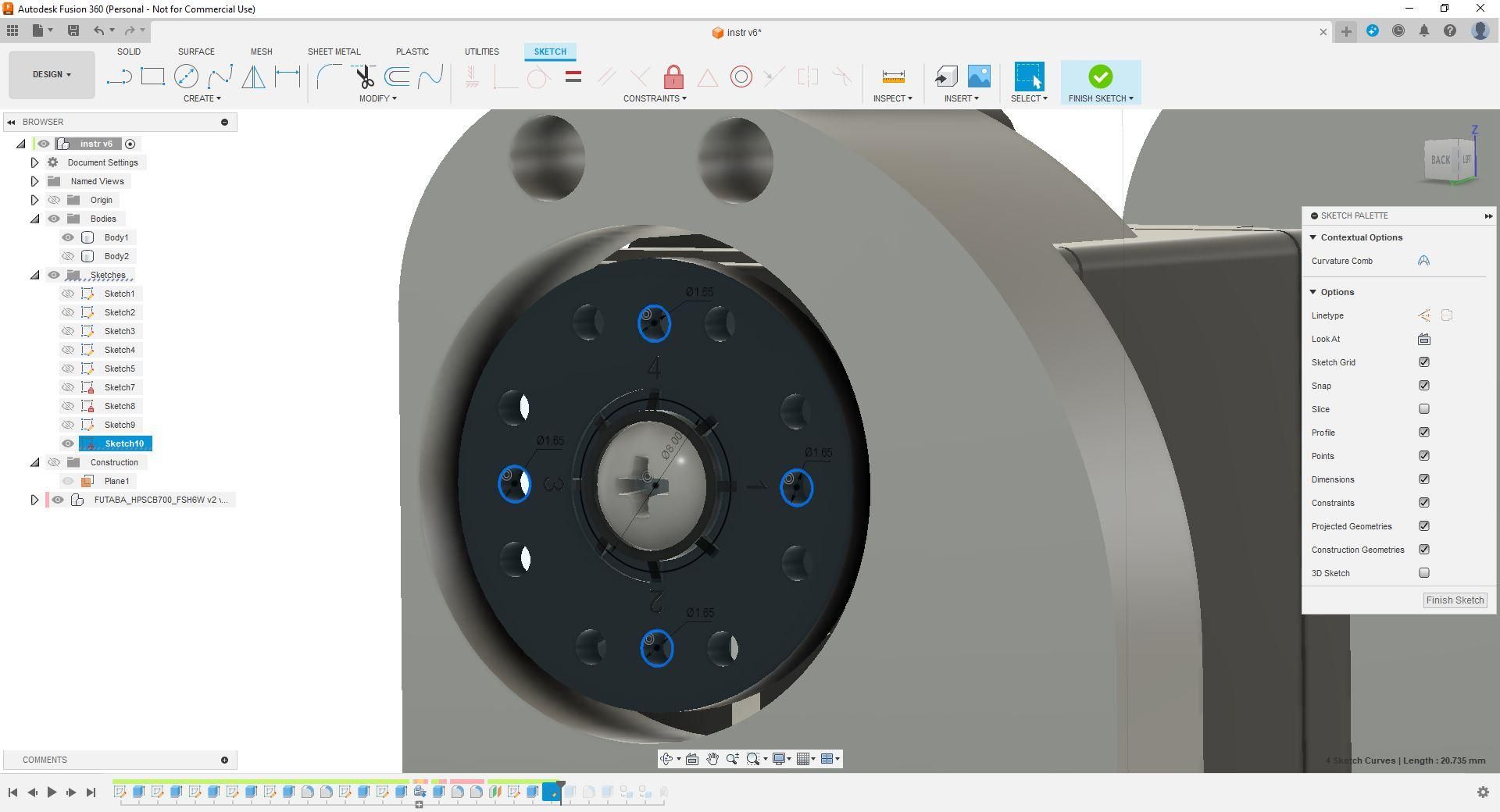Viewport: 1500px width, 812px height.
Task: Select the Center Diameter Circle tool
Action: pyautogui.click(x=186, y=77)
